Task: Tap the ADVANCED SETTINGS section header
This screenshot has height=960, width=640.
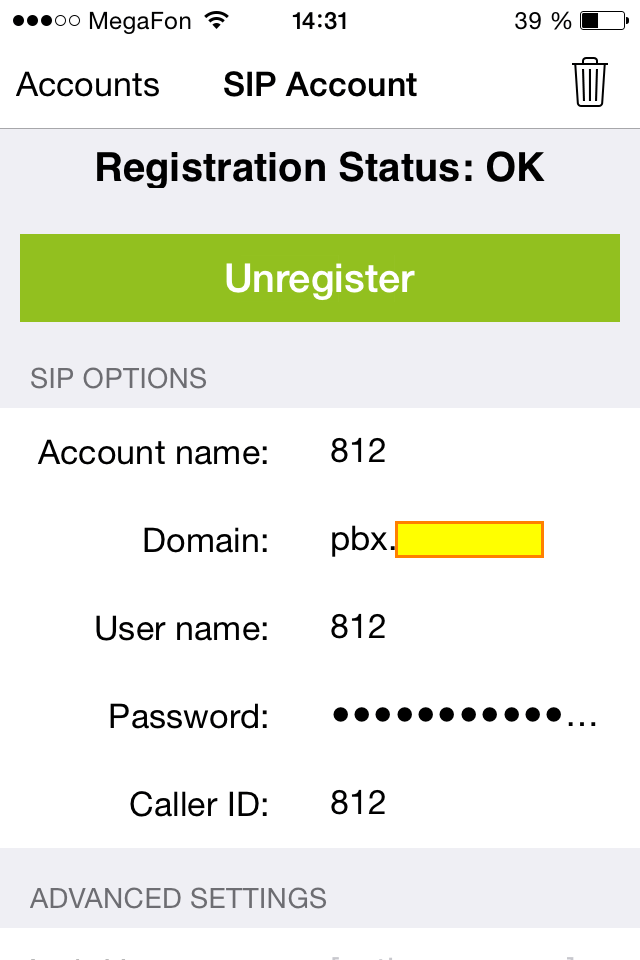Action: (178, 898)
